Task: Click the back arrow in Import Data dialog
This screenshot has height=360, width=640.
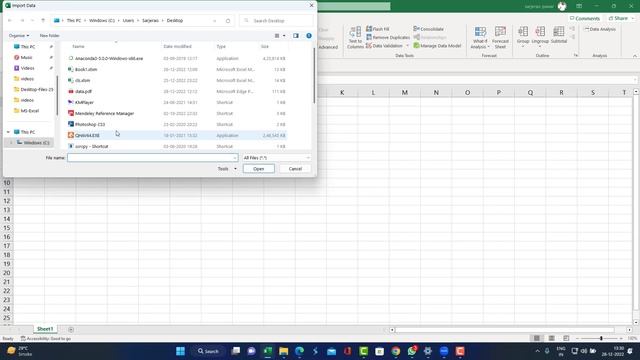Action: [x=10, y=20]
